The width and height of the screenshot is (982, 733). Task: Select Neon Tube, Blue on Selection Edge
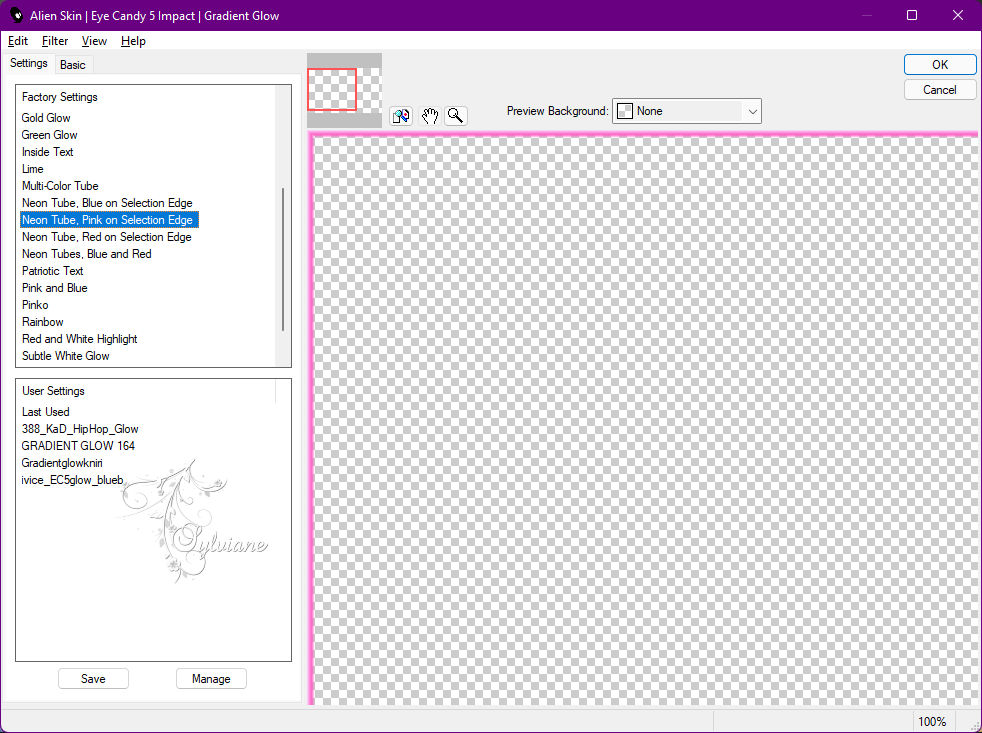pos(107,202)
